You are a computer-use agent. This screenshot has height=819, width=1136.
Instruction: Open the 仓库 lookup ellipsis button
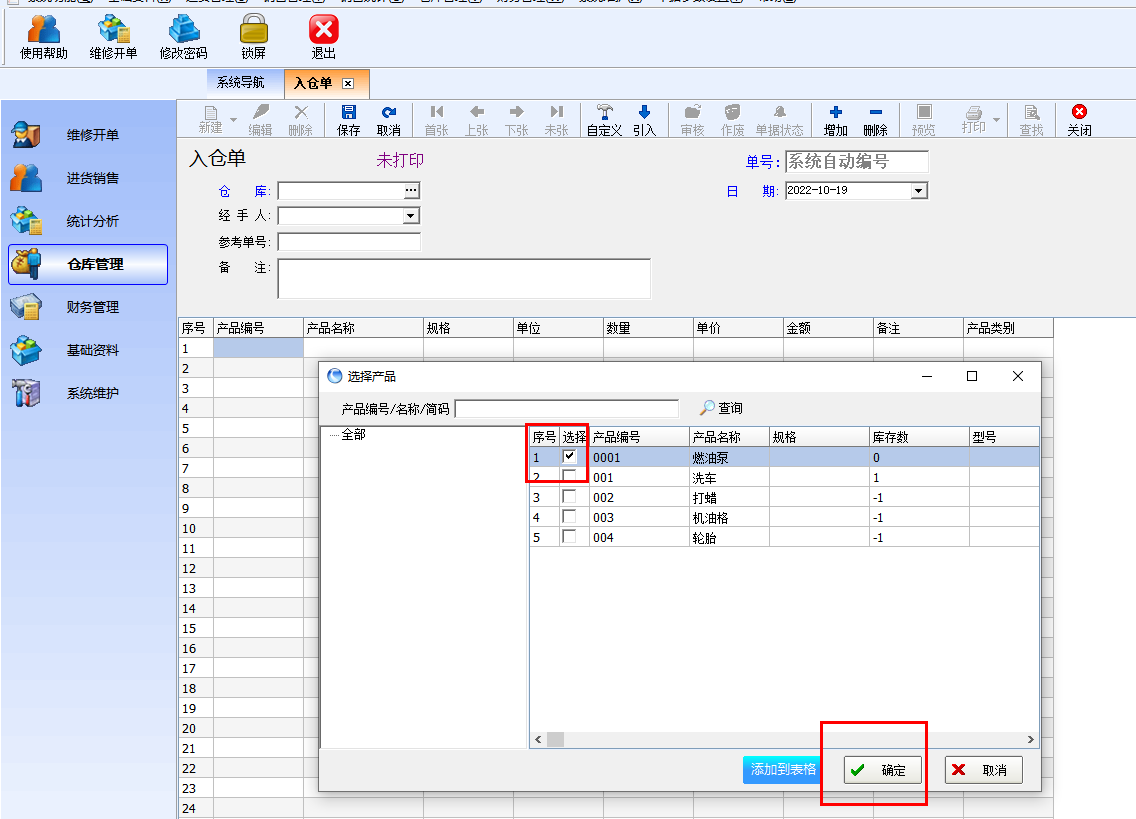[412, 191]
